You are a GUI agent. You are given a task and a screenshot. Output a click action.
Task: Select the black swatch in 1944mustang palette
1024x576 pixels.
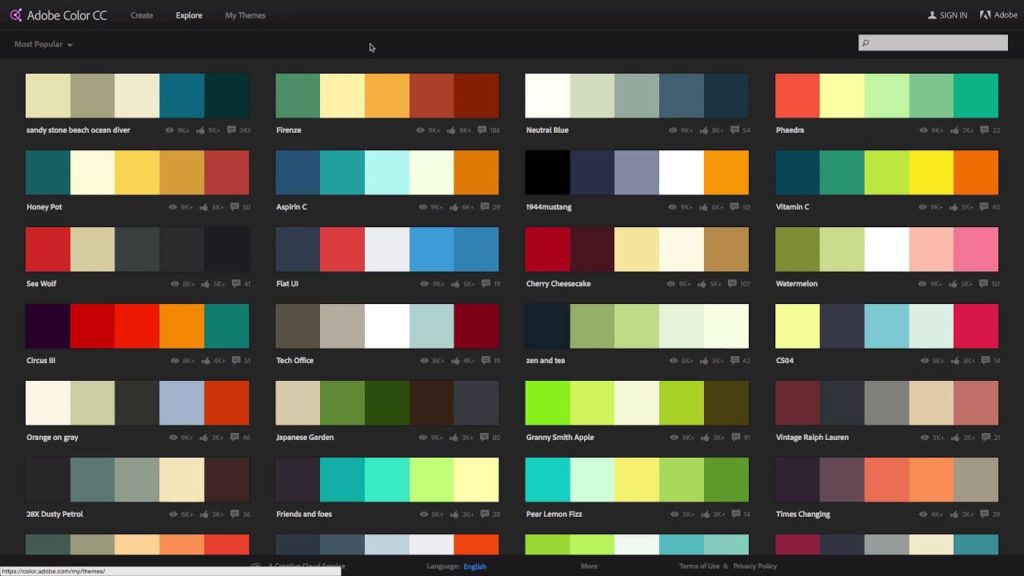click(547, 172)
